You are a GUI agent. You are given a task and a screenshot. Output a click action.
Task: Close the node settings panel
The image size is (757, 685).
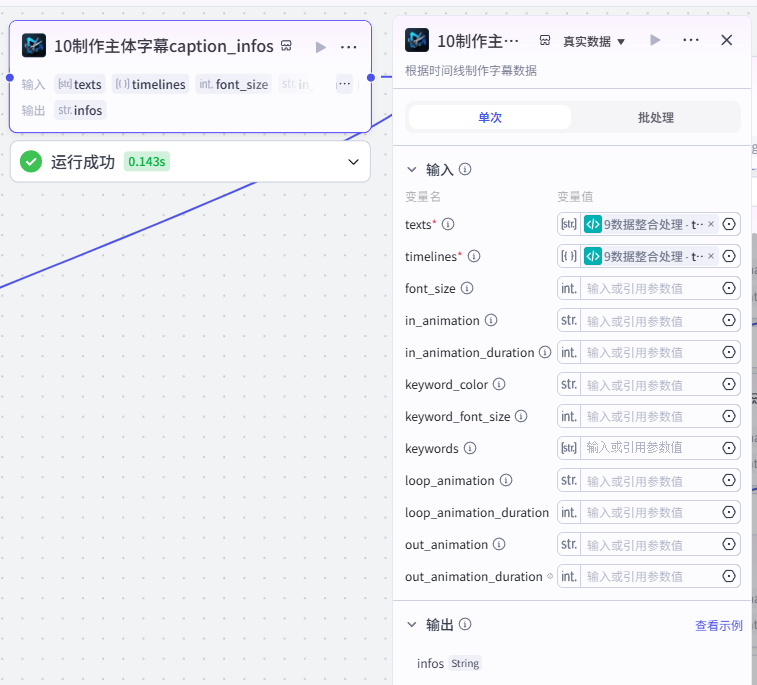tap(727, 40)
